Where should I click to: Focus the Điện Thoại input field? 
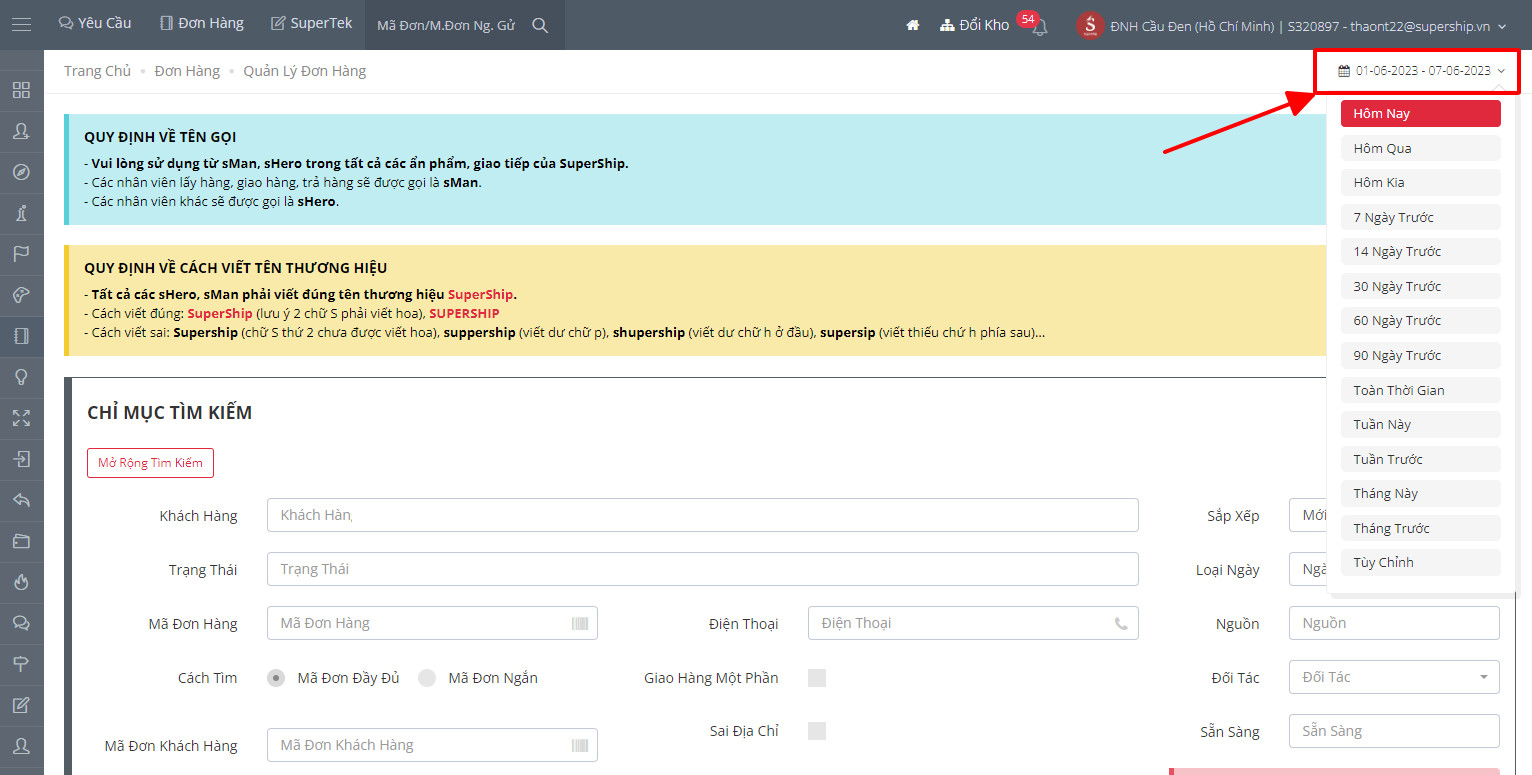click(973, 623)
